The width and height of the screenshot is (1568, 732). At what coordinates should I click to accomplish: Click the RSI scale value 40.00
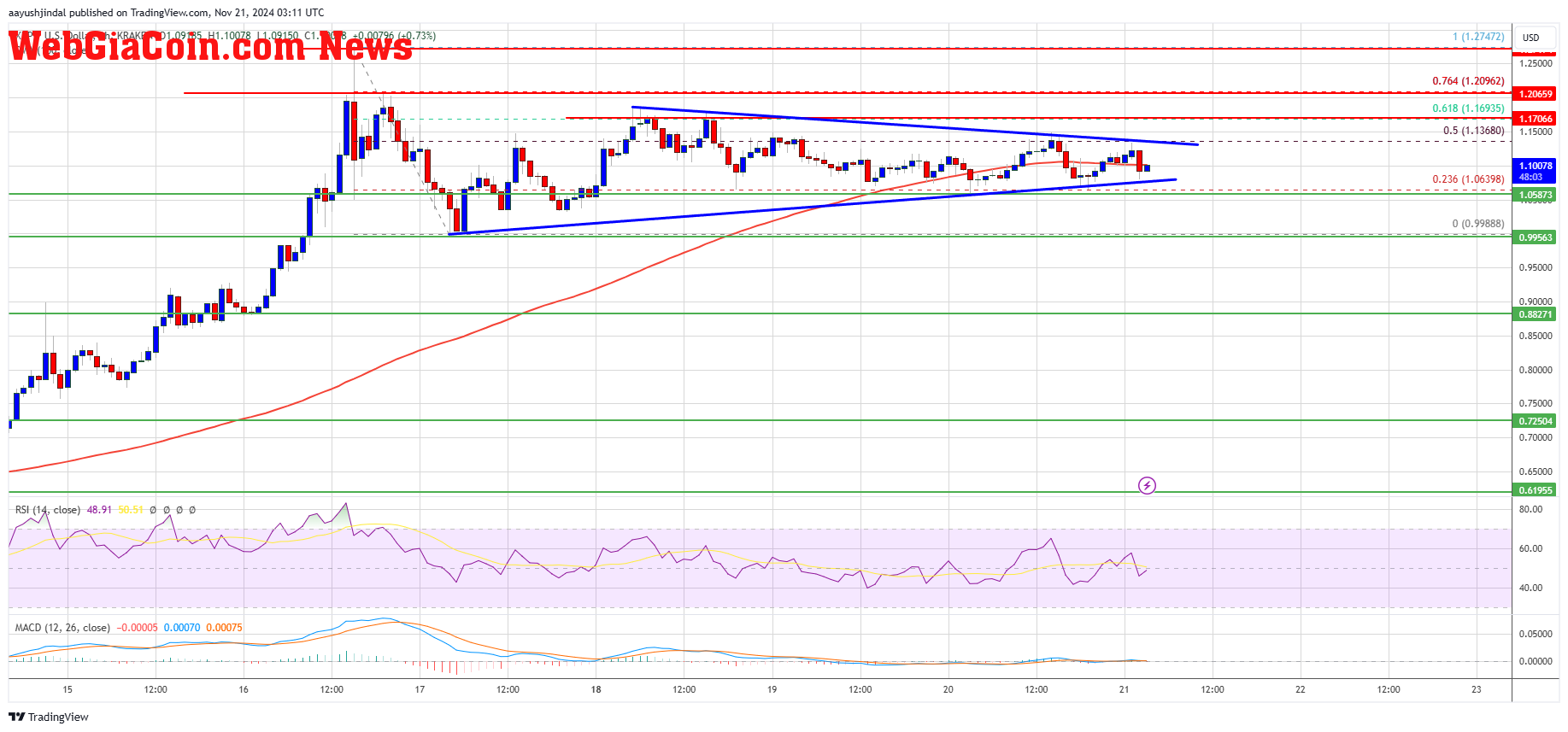point(1530,589)
